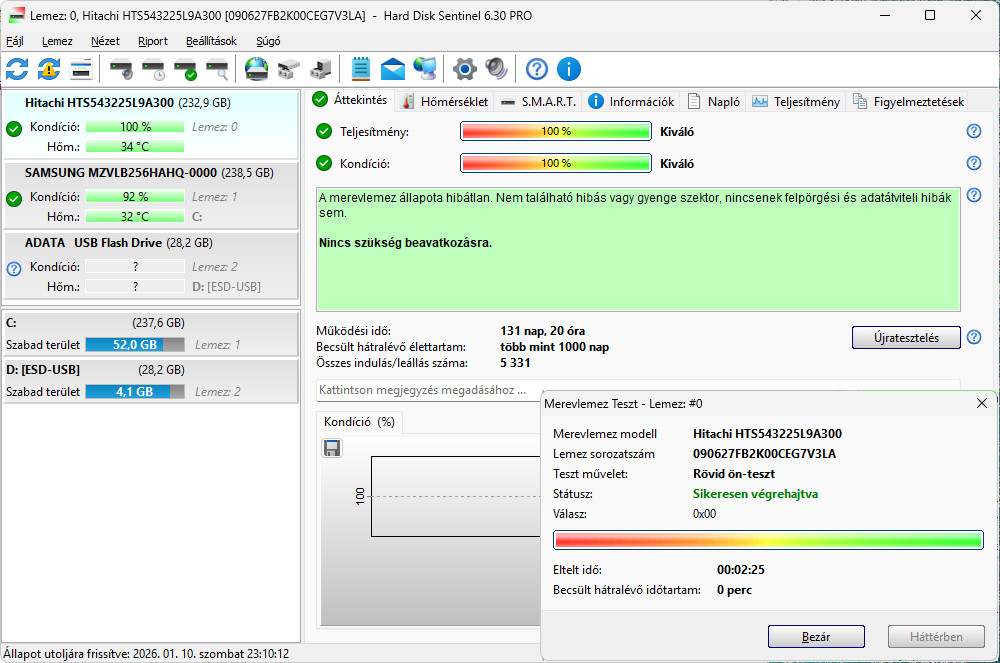The image size is (1000, 663).
Task: Click the refresh icon with warning sign
Action: (x=49, y=69)
